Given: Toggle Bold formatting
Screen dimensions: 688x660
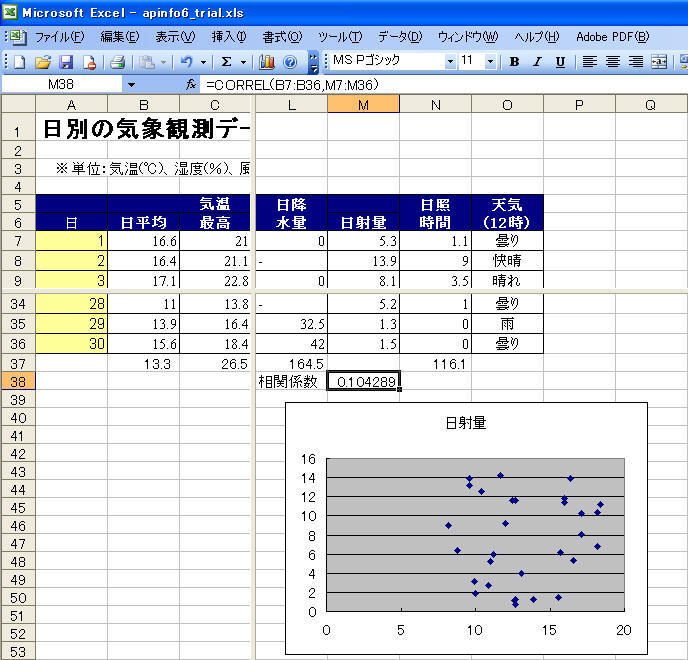Looking at the screenshot, I should tap(514, 62).
